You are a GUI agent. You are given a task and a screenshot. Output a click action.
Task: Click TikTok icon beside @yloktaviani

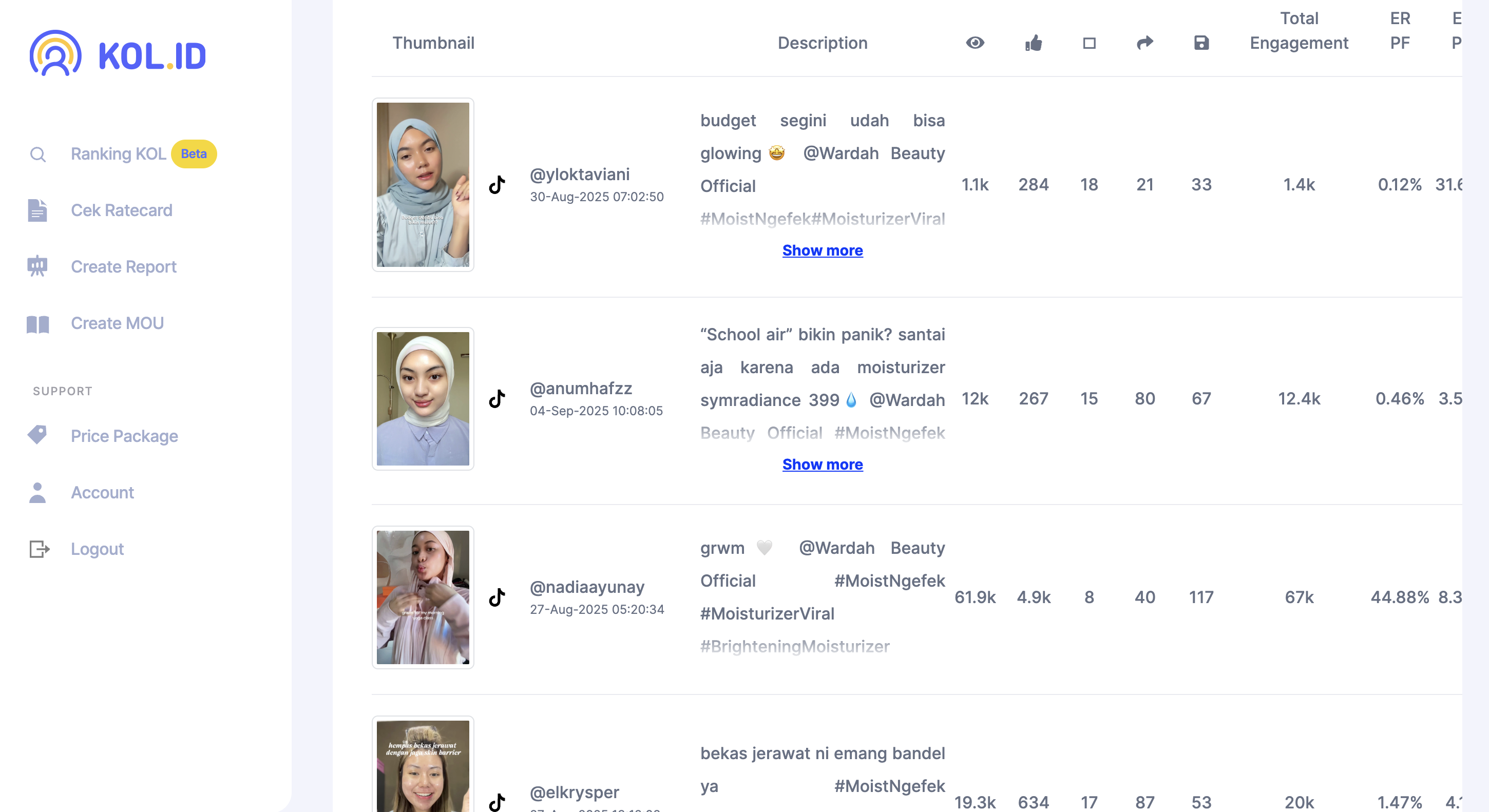(497, 185)
